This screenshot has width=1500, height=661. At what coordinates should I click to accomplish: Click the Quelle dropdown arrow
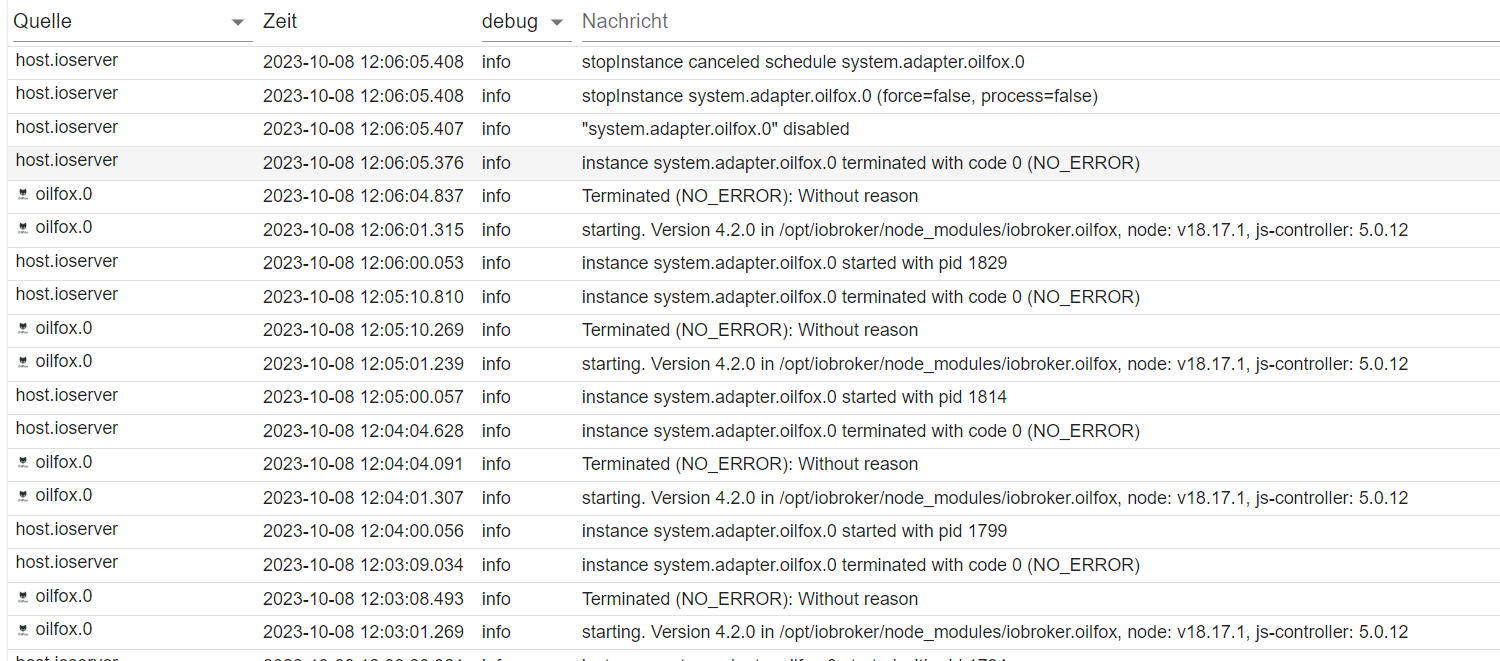(x=237, y=22)
